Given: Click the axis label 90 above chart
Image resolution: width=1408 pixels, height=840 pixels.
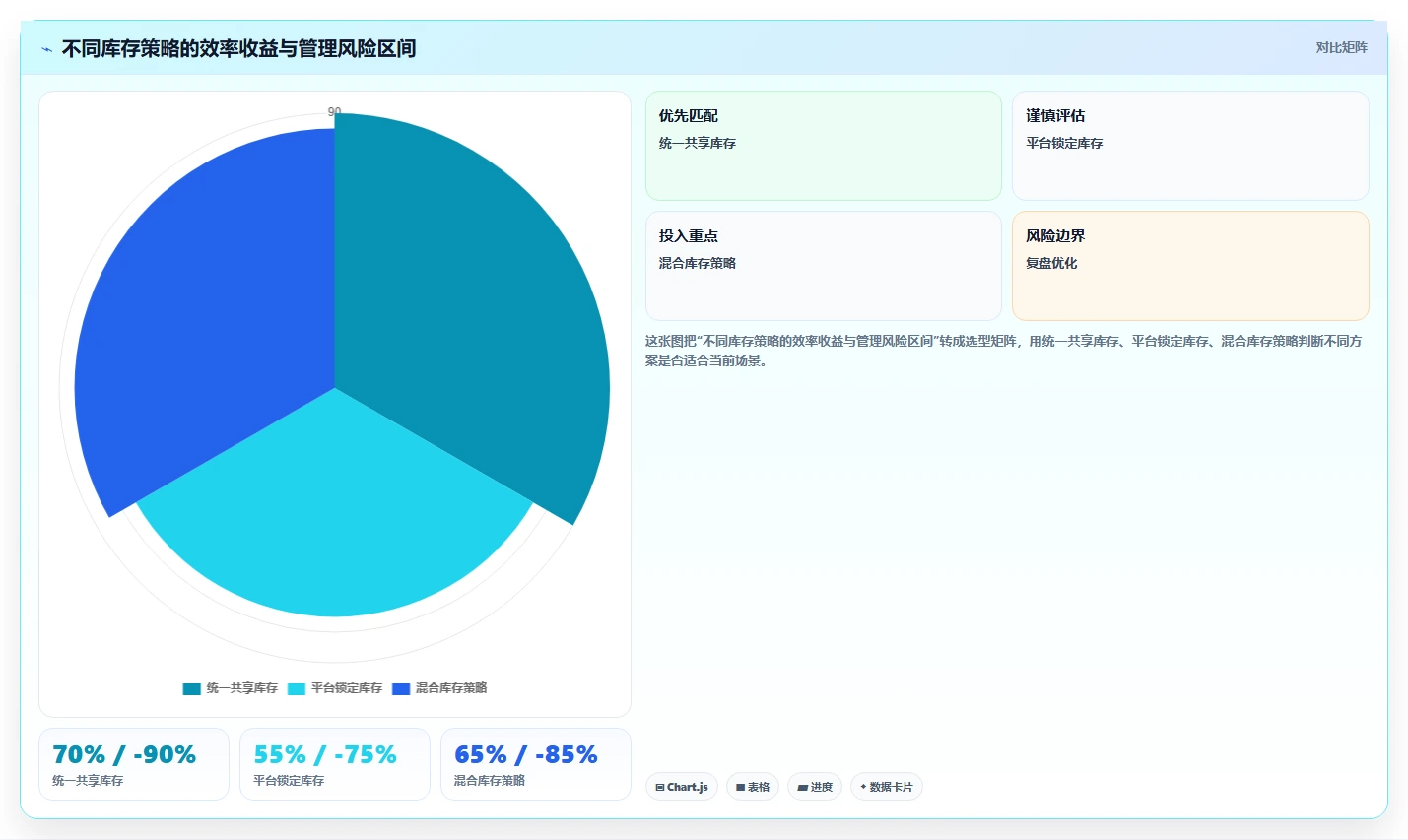Looking at the screenshot, I should (335, 111).
